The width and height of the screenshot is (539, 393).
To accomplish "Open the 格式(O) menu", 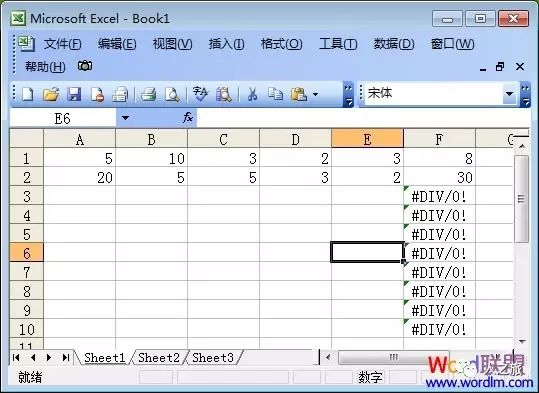I will pos(281,44).
